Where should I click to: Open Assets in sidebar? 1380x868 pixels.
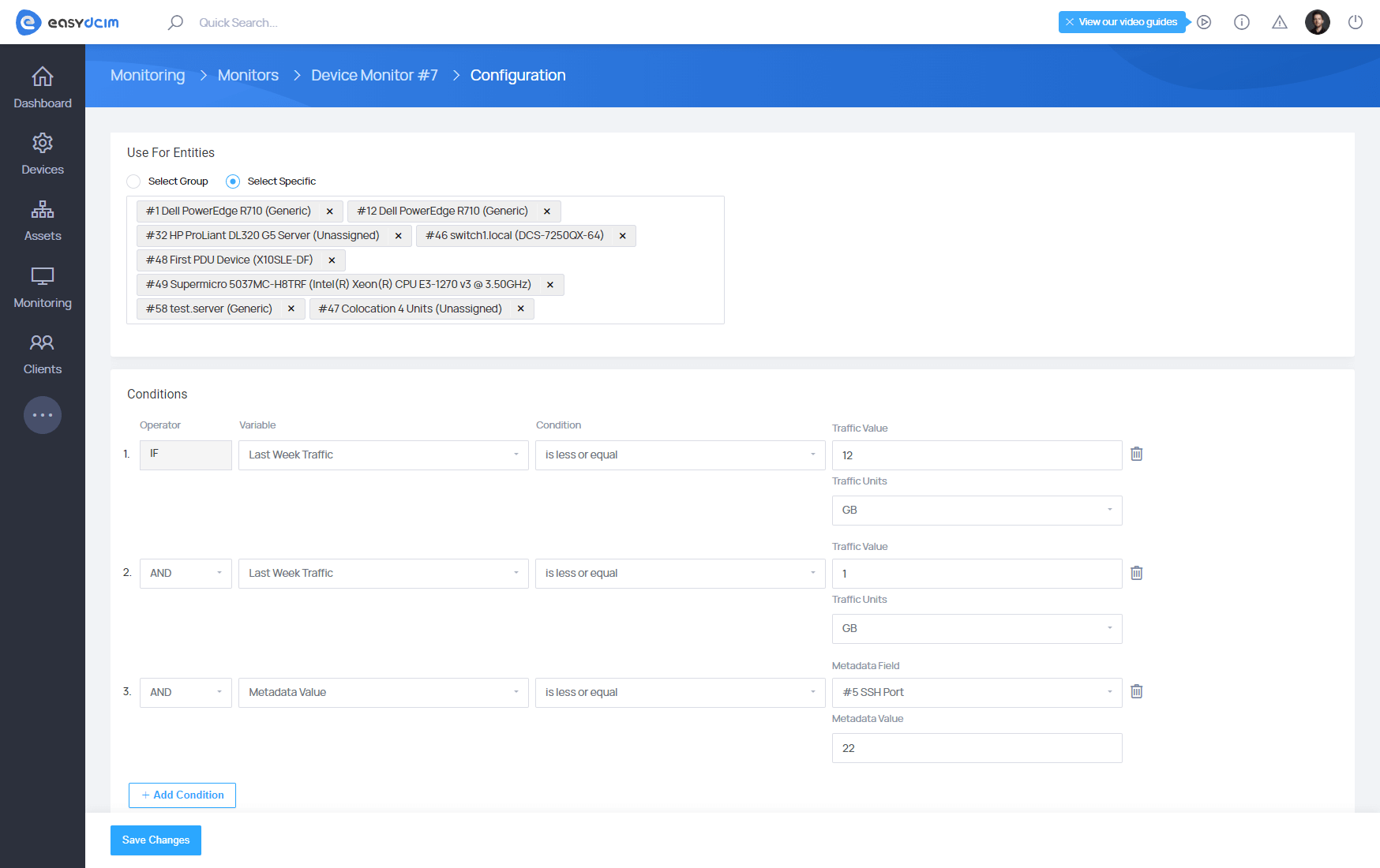point(43,220)
